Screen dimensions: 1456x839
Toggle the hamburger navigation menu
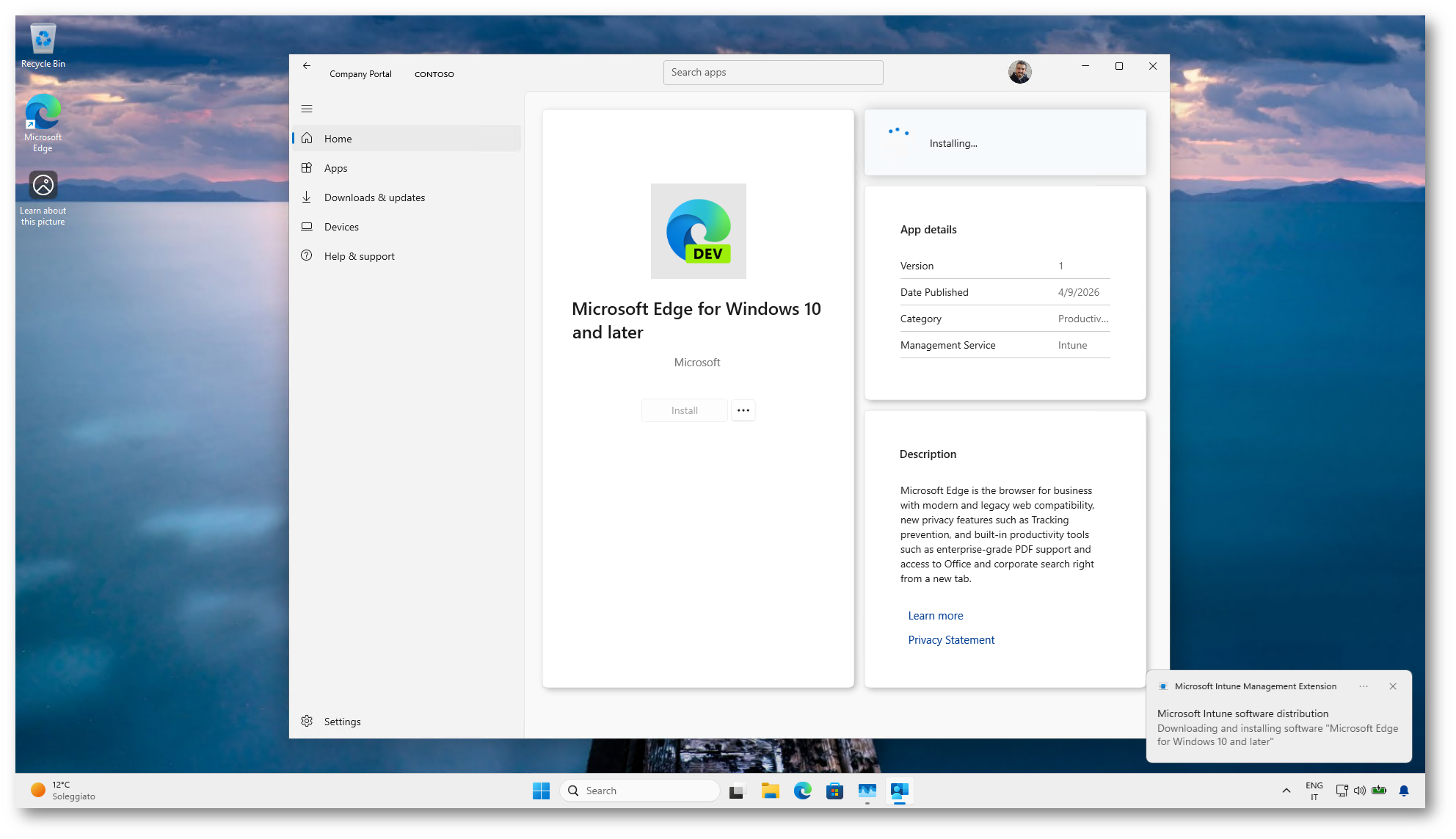pos(307,109)
